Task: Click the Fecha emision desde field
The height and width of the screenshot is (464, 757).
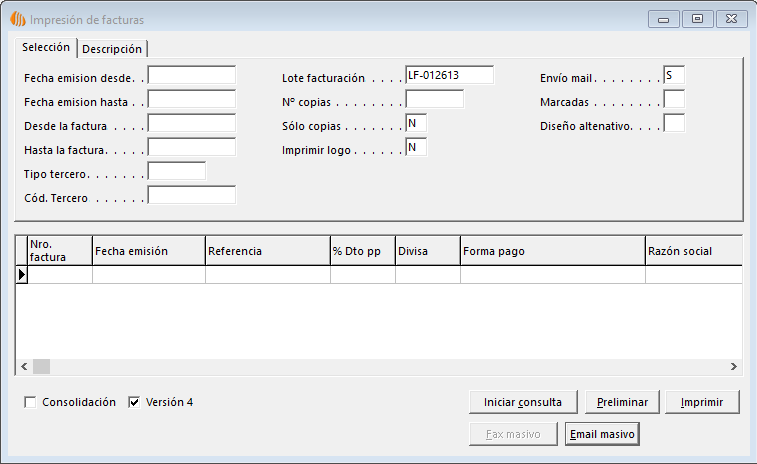Action: 191,75
